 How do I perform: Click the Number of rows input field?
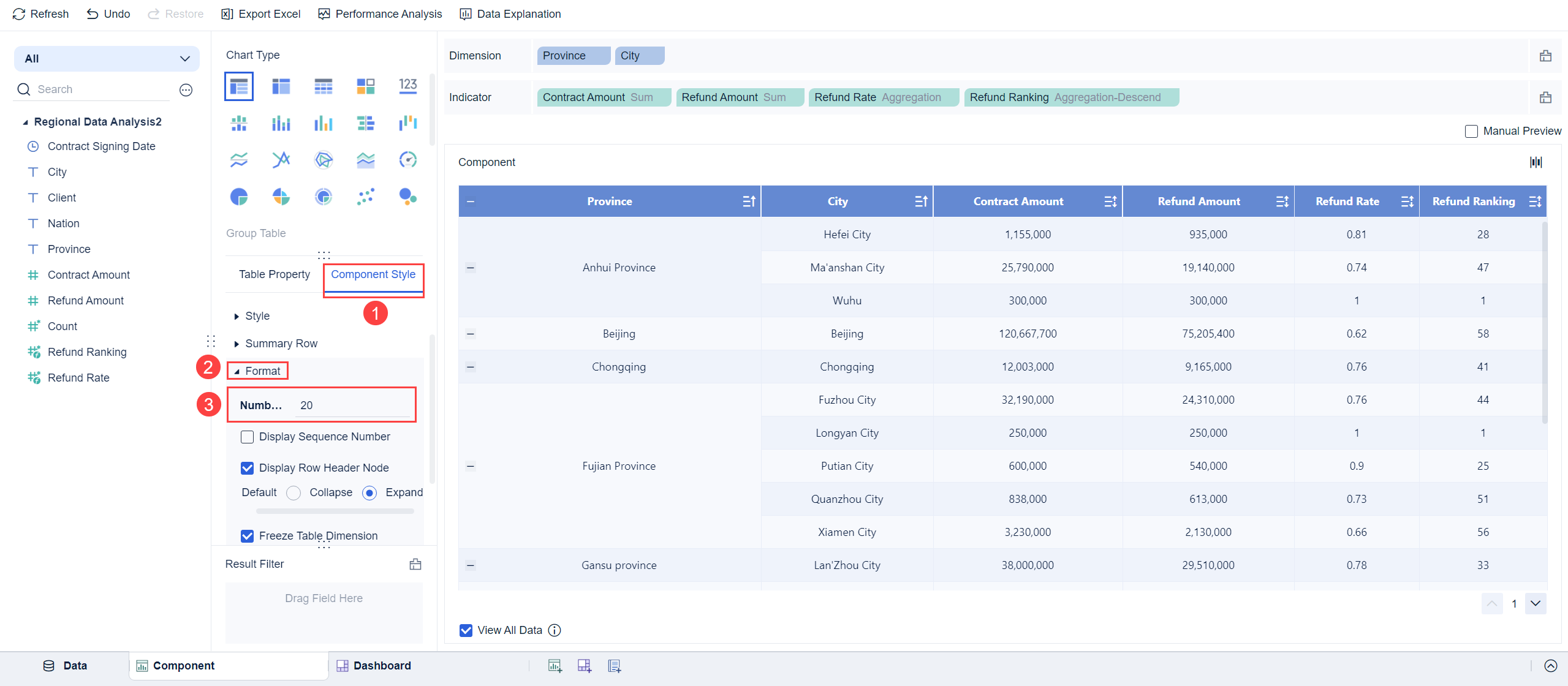[x=352, y=405]
